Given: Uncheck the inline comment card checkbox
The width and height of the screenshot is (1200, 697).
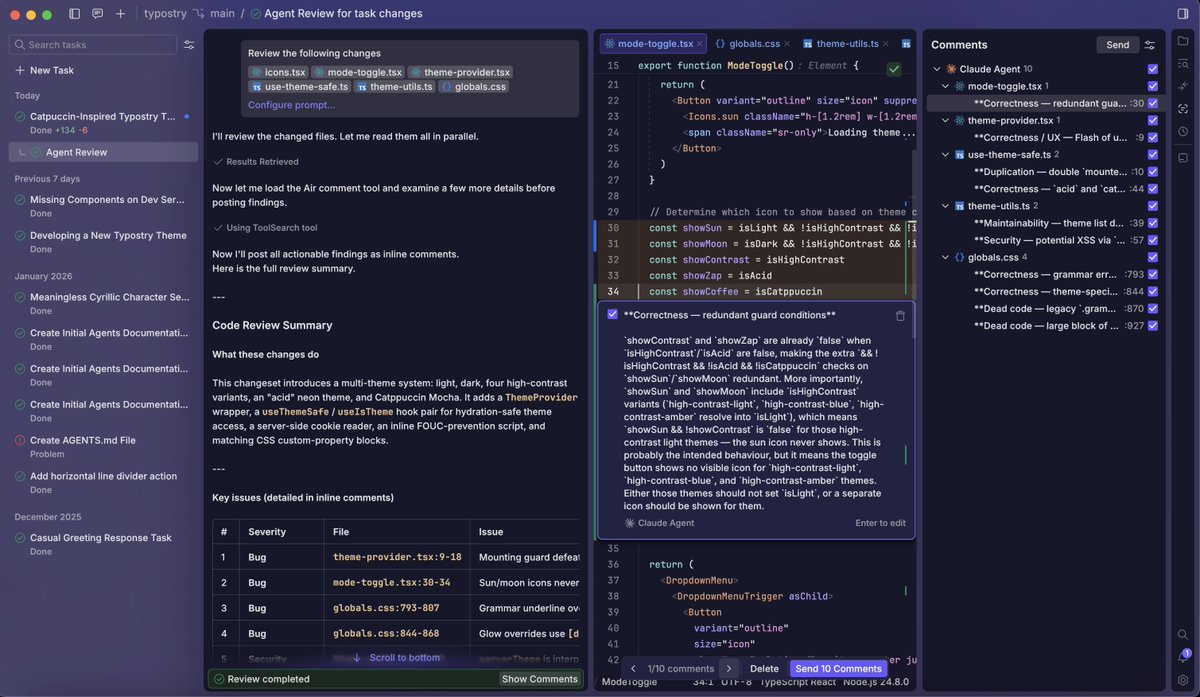Looking at the screenshot, I should (613, 314).
